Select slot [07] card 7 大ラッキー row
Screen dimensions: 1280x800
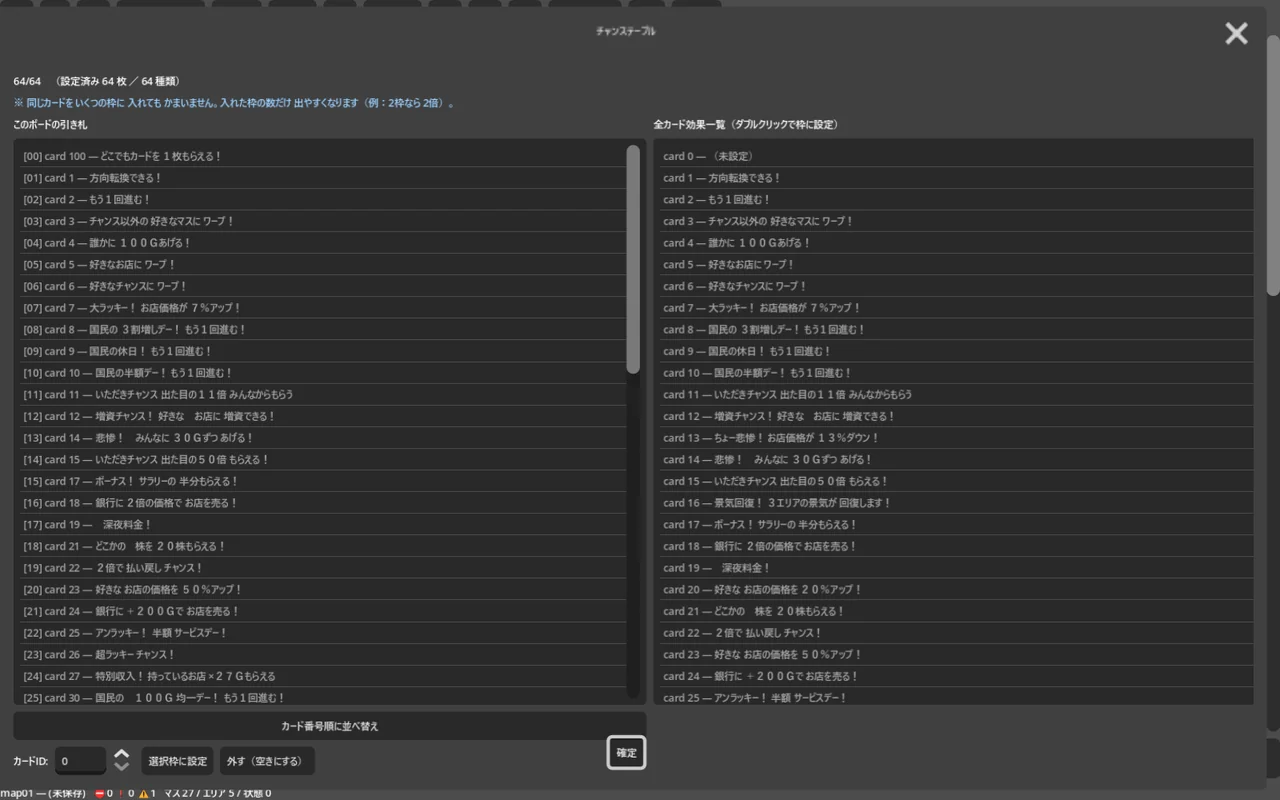(323, 308)
